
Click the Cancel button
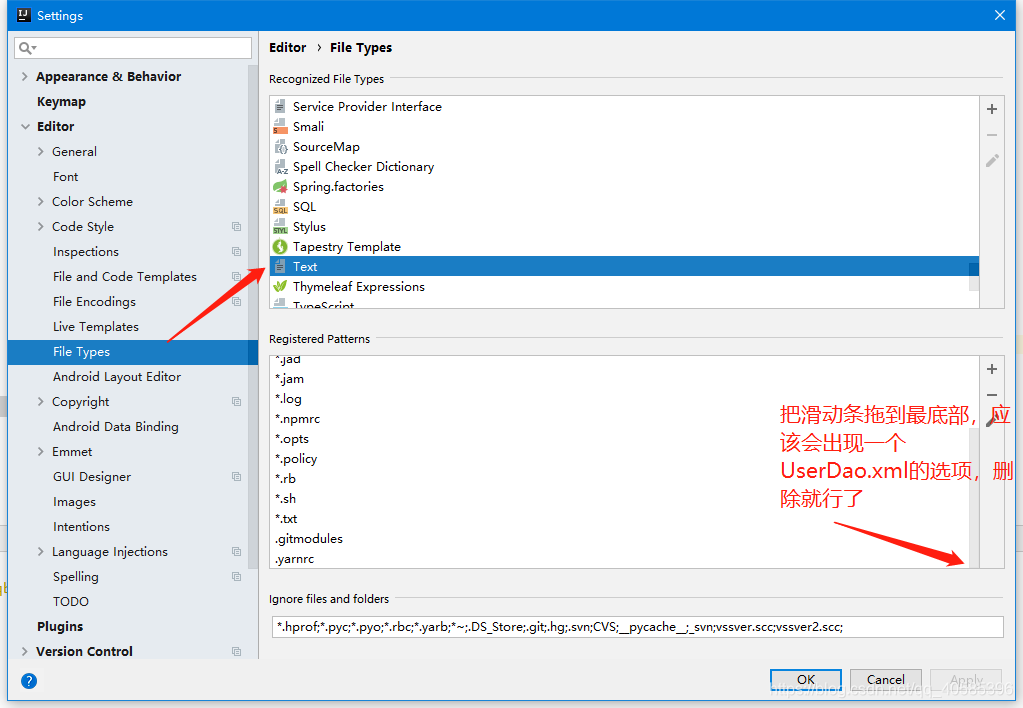(885, 679)
